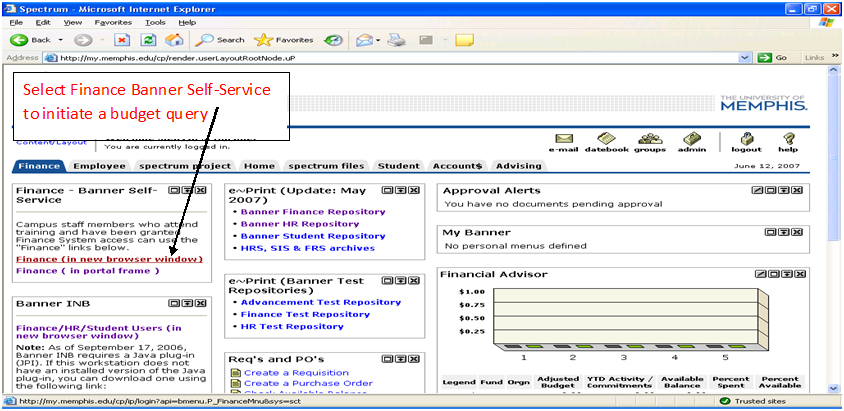Click Finance (in new browser window) link
This screenshot has width=844, height=411.
(x=109, y=259)
